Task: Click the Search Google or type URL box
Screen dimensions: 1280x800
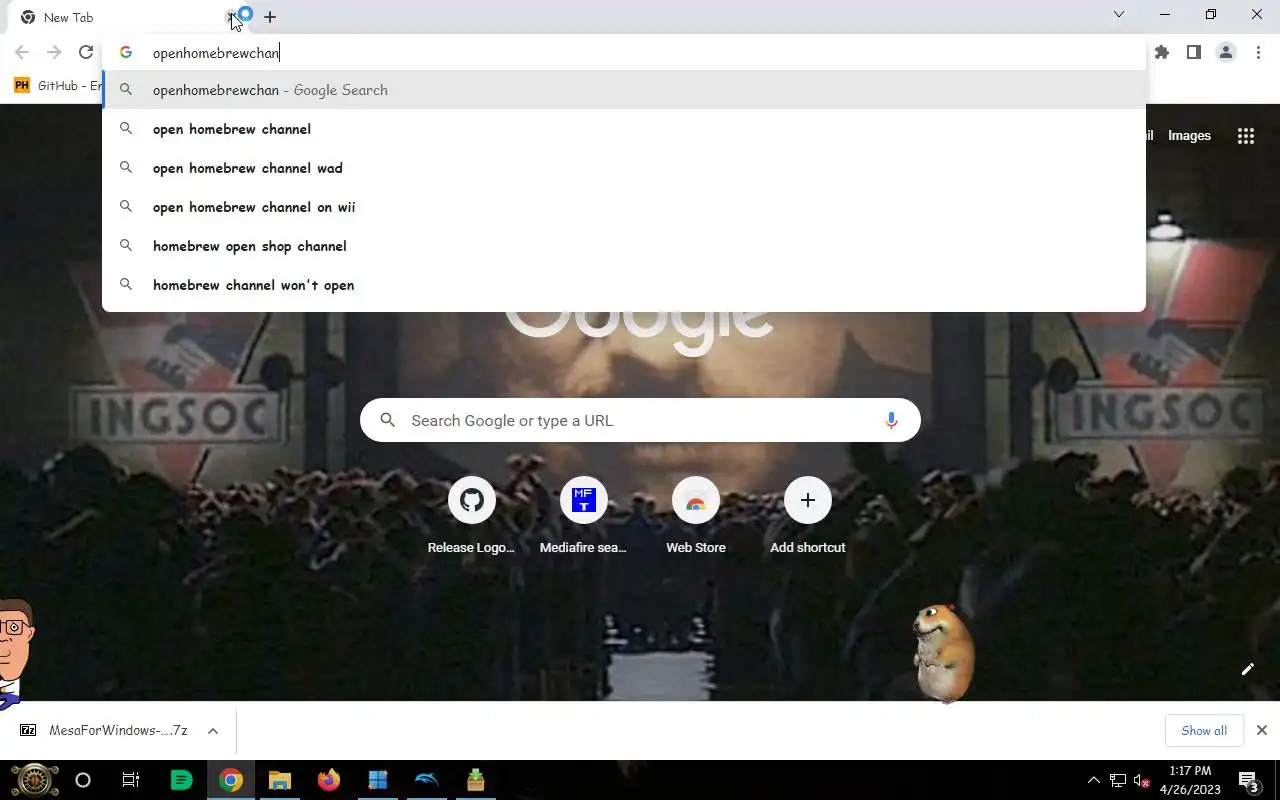Action: pyautogui.click(x=640, y=421)
